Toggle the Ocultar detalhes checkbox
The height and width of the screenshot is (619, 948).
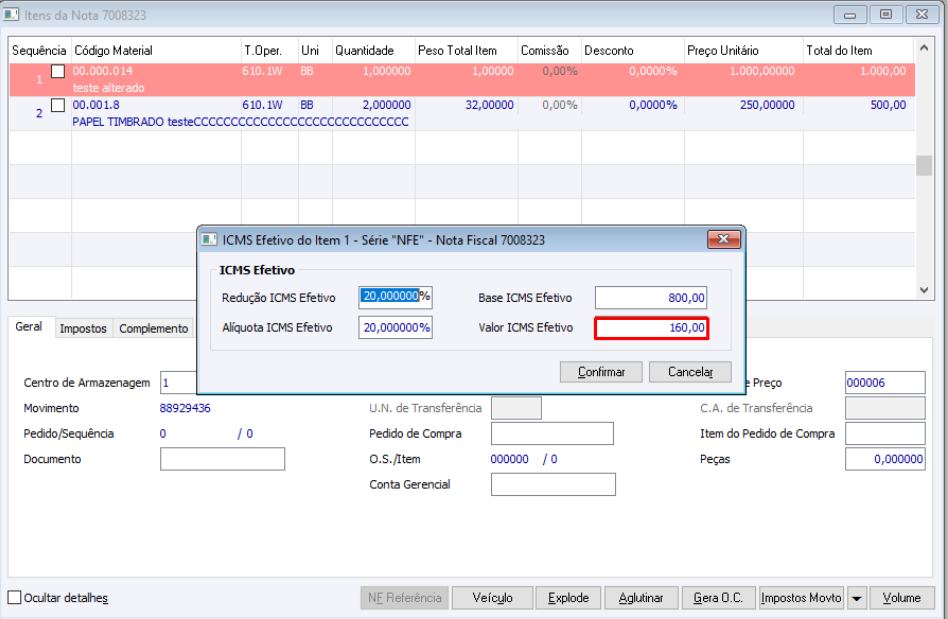coord(15,598)
